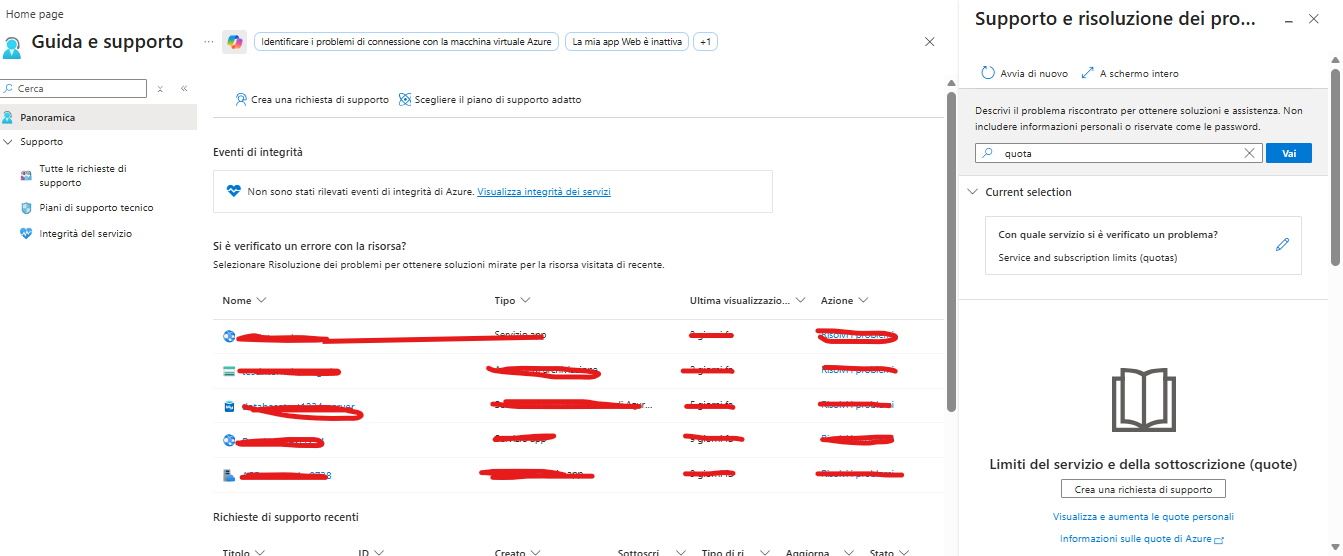Screen dimensions: 1343x556
Task: Click the magnifier icon in the quota field
Action: [988, 154]
